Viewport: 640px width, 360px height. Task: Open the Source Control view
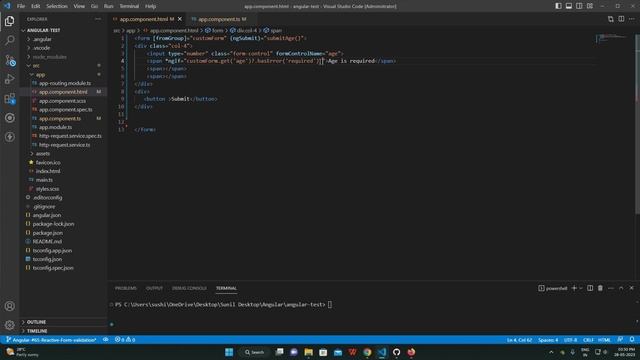pos(9,60)
